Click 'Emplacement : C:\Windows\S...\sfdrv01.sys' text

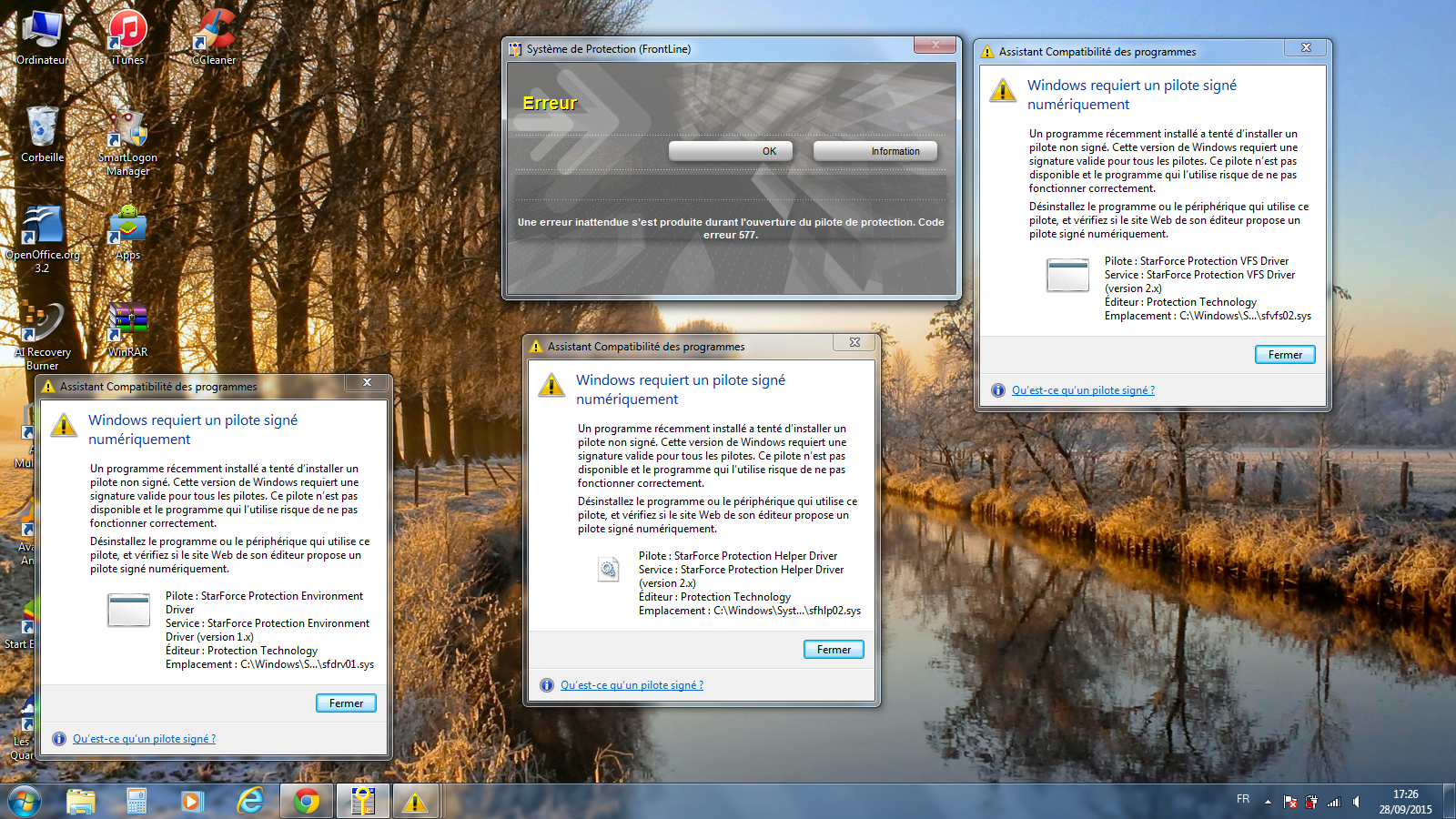pos(269,664)
